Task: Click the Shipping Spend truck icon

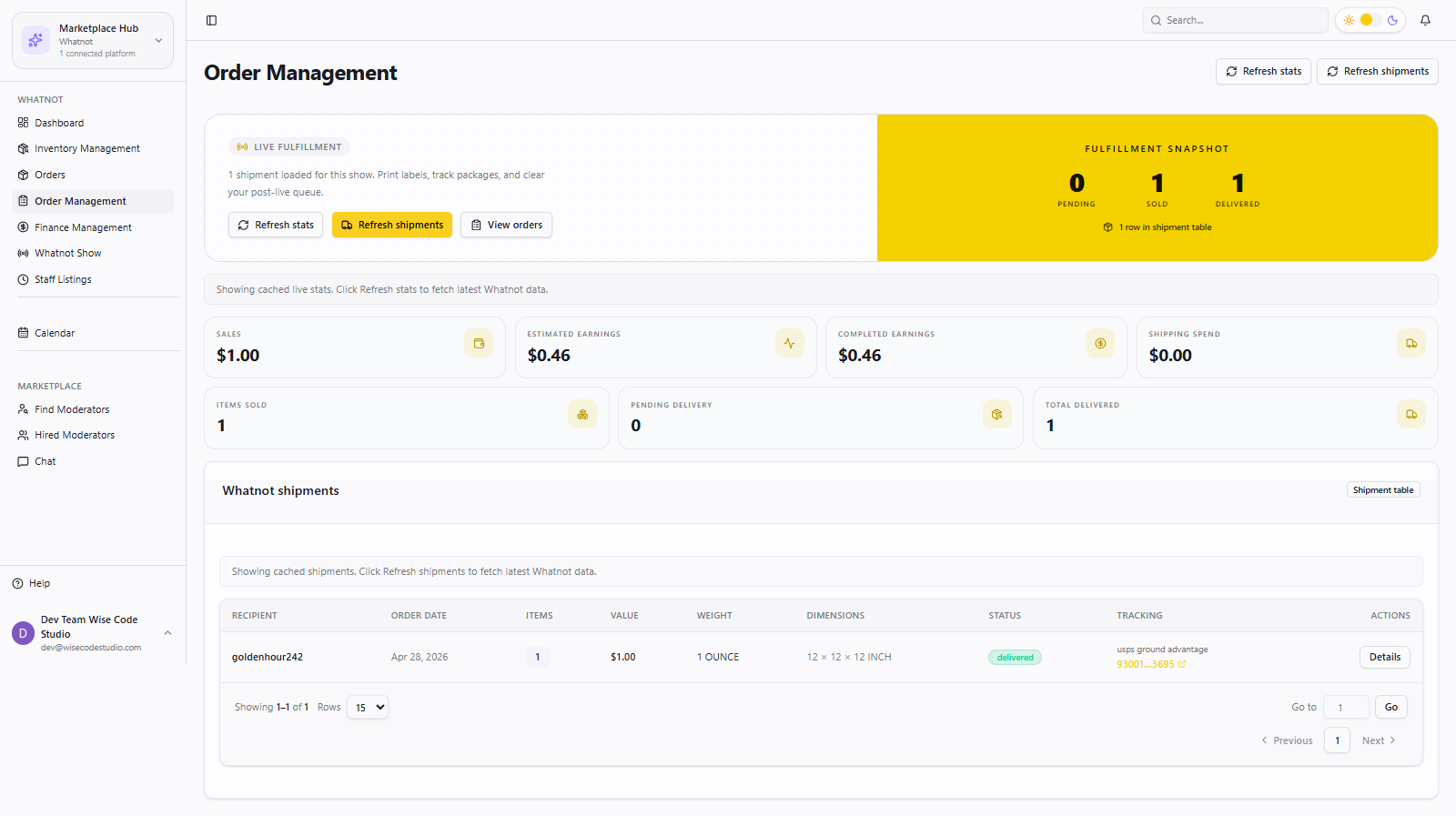Action: tap(1410, 343)
